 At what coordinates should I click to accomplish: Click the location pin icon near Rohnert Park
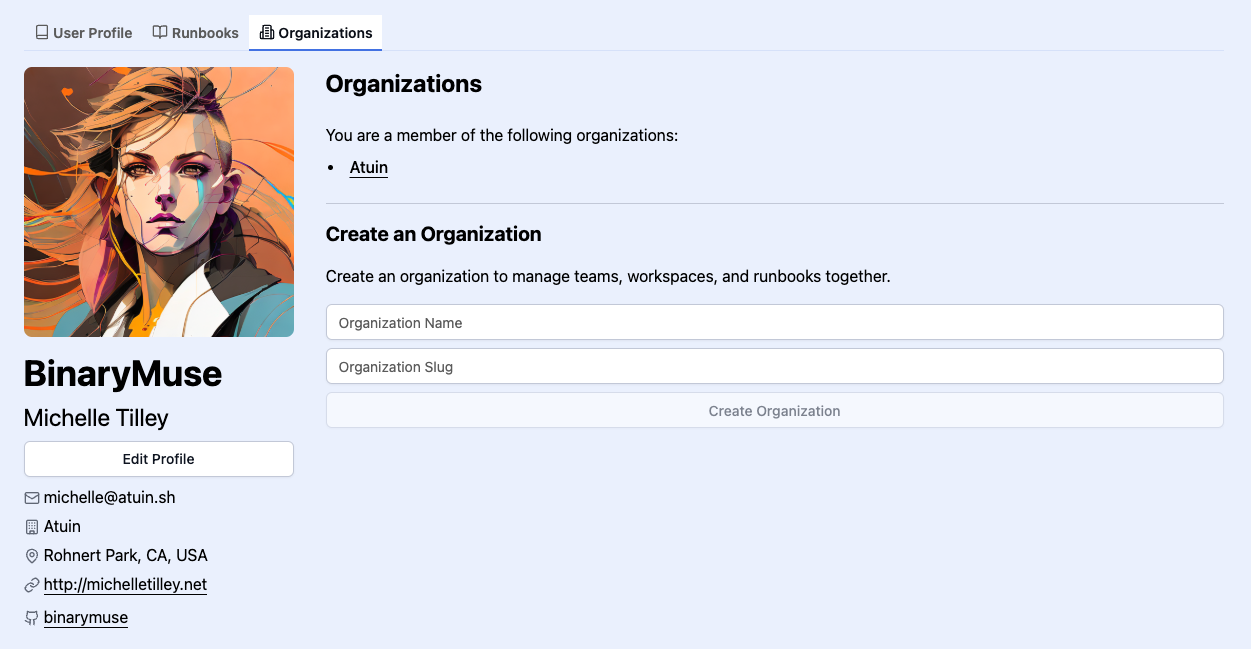point(32,556)
